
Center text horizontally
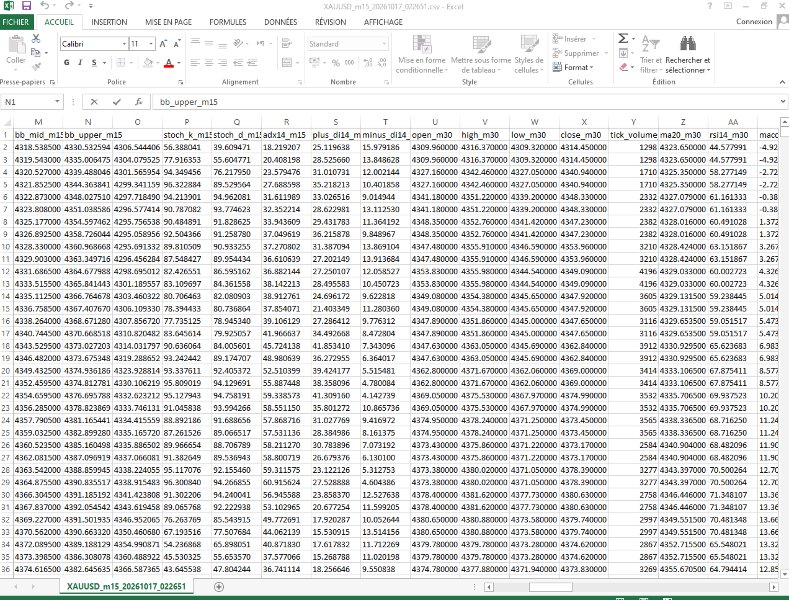click(x=209, y=62)
